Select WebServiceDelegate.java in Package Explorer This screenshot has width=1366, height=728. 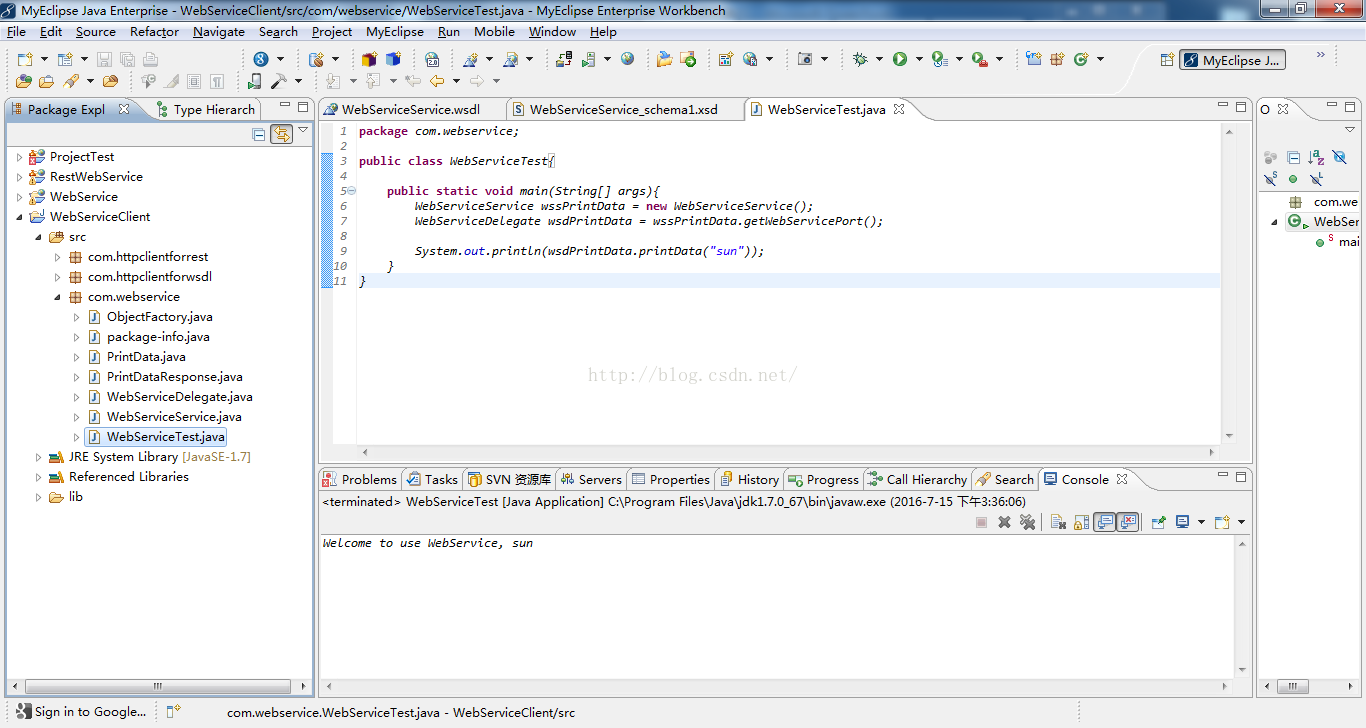coord(179,397)
